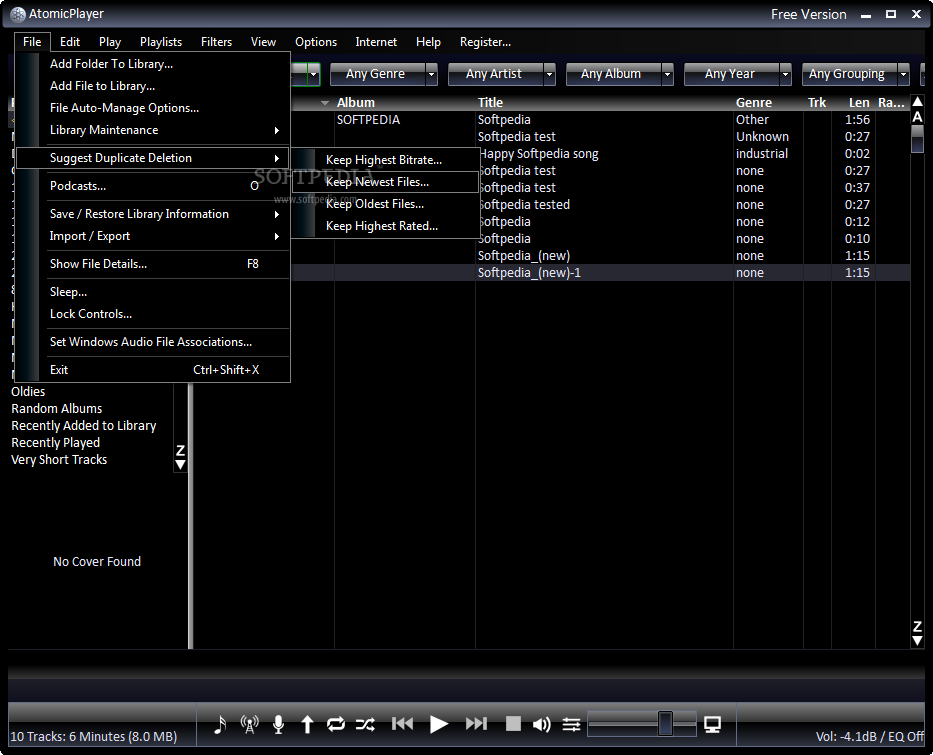Image resolution: width=933 pixels, height=755 pixels.
Task: Open Podcasts... from File menu
Action: coord(152,186)
